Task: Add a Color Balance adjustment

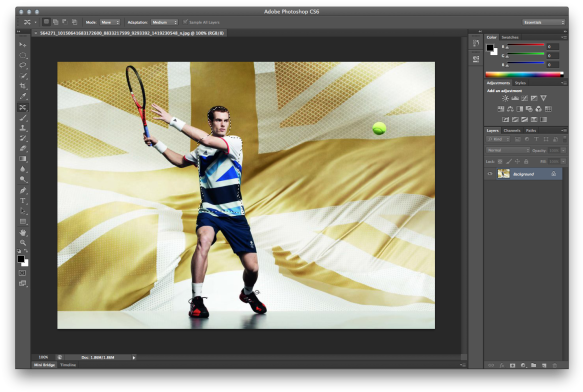Action: click(x=510, y=109)
